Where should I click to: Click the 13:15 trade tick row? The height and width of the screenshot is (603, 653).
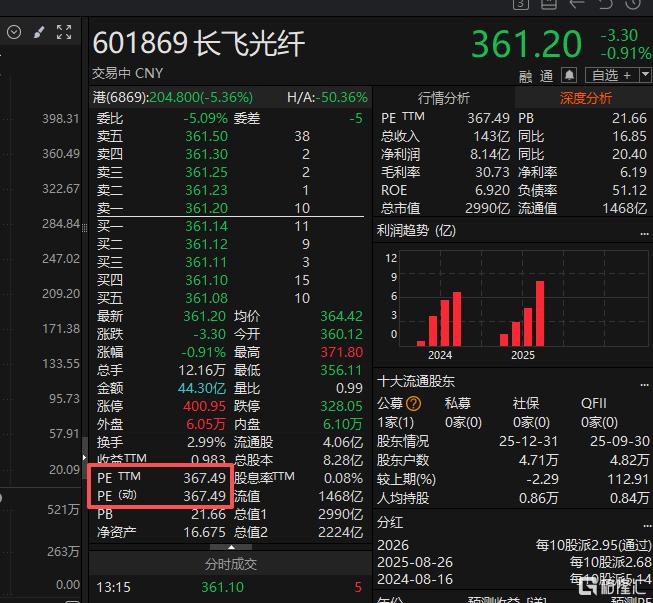pos(231,587)
